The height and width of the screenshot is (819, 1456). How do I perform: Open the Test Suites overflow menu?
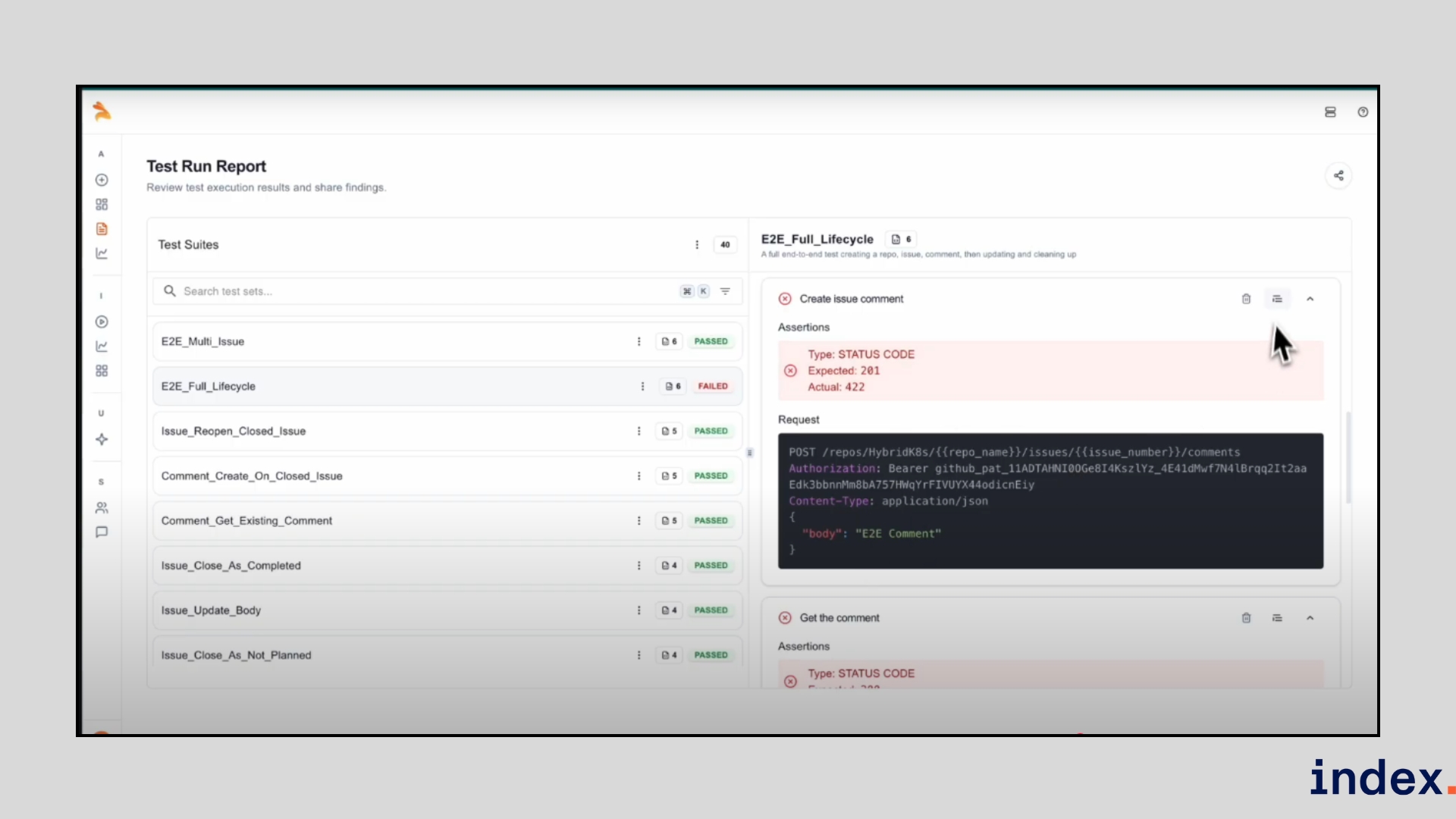tap(697, 244)
